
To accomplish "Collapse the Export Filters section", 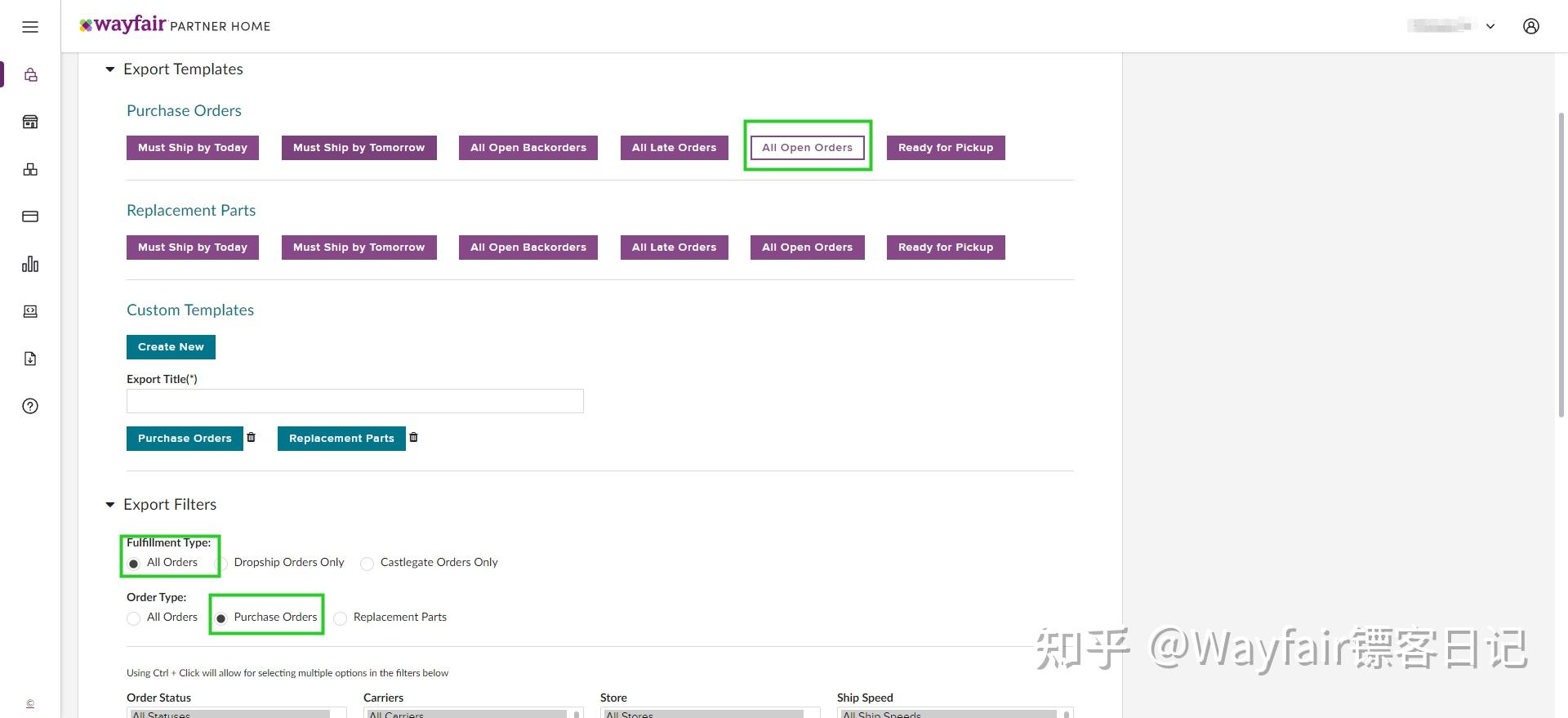I will [110, 505].
